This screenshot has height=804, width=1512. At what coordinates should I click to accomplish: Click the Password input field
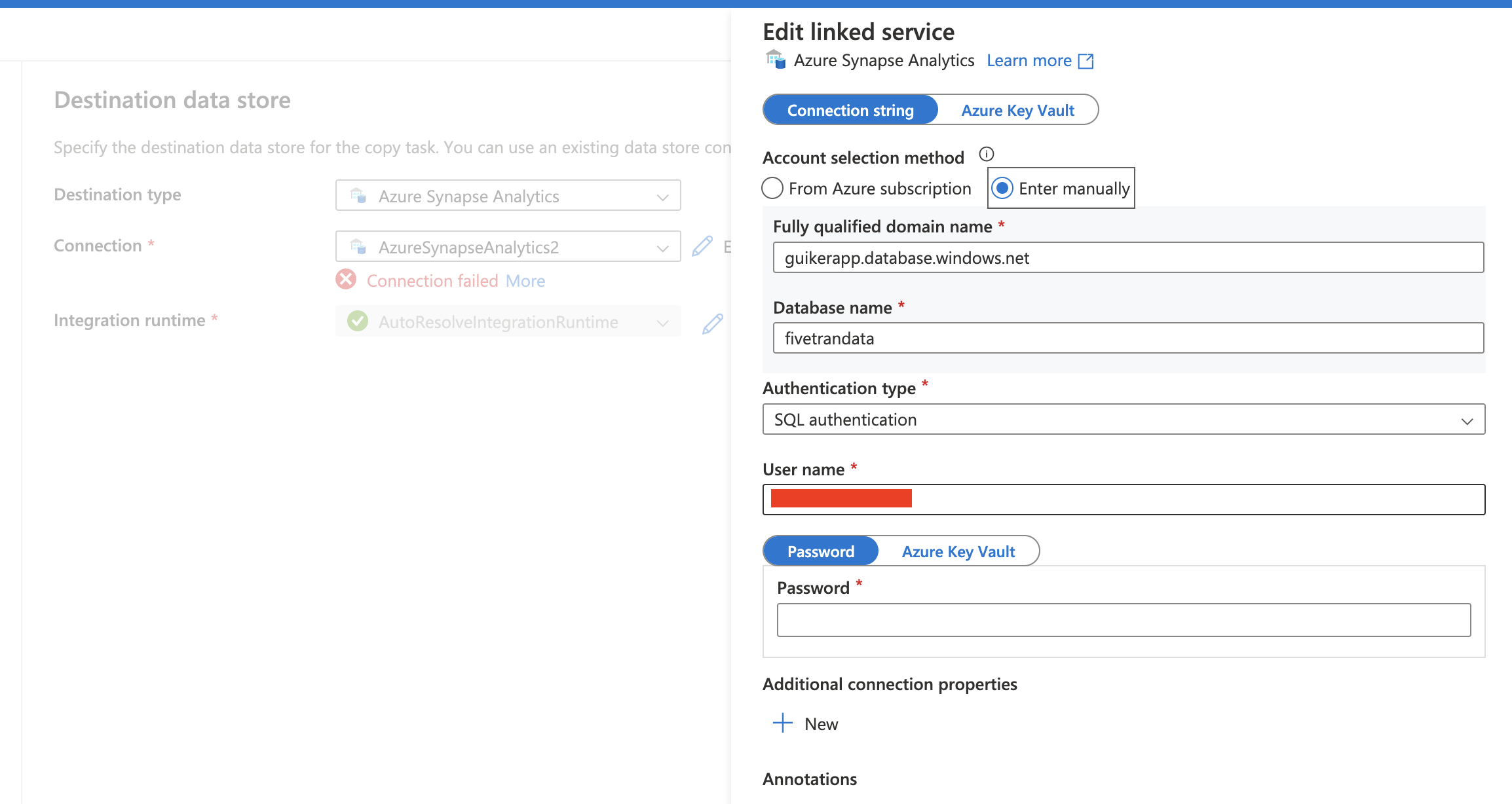(x=1124, y=620)
